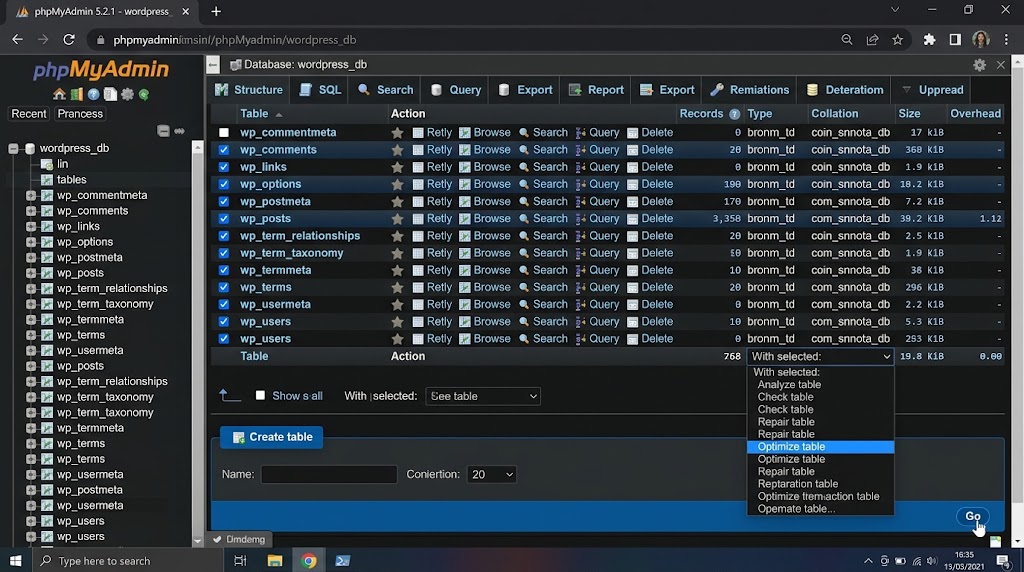Open wp_term_taxonomy table link in the table list

click(291, 253)
